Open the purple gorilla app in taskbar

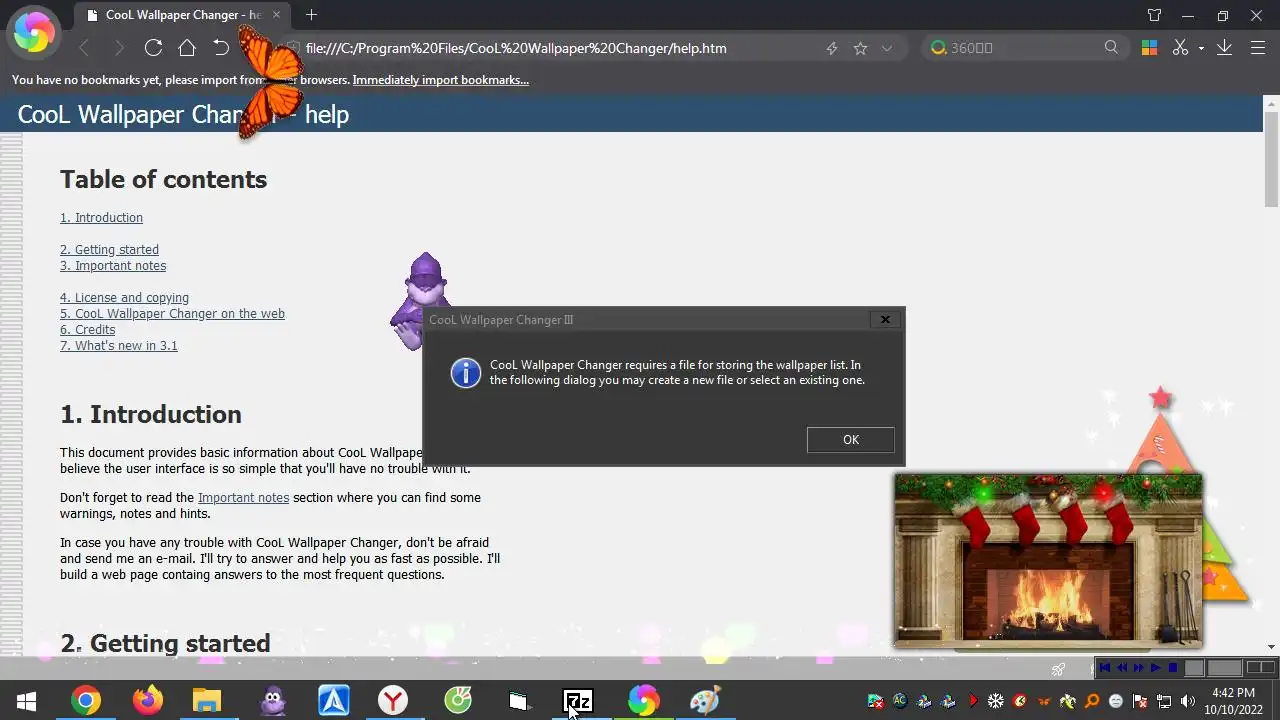coord(272,701)
